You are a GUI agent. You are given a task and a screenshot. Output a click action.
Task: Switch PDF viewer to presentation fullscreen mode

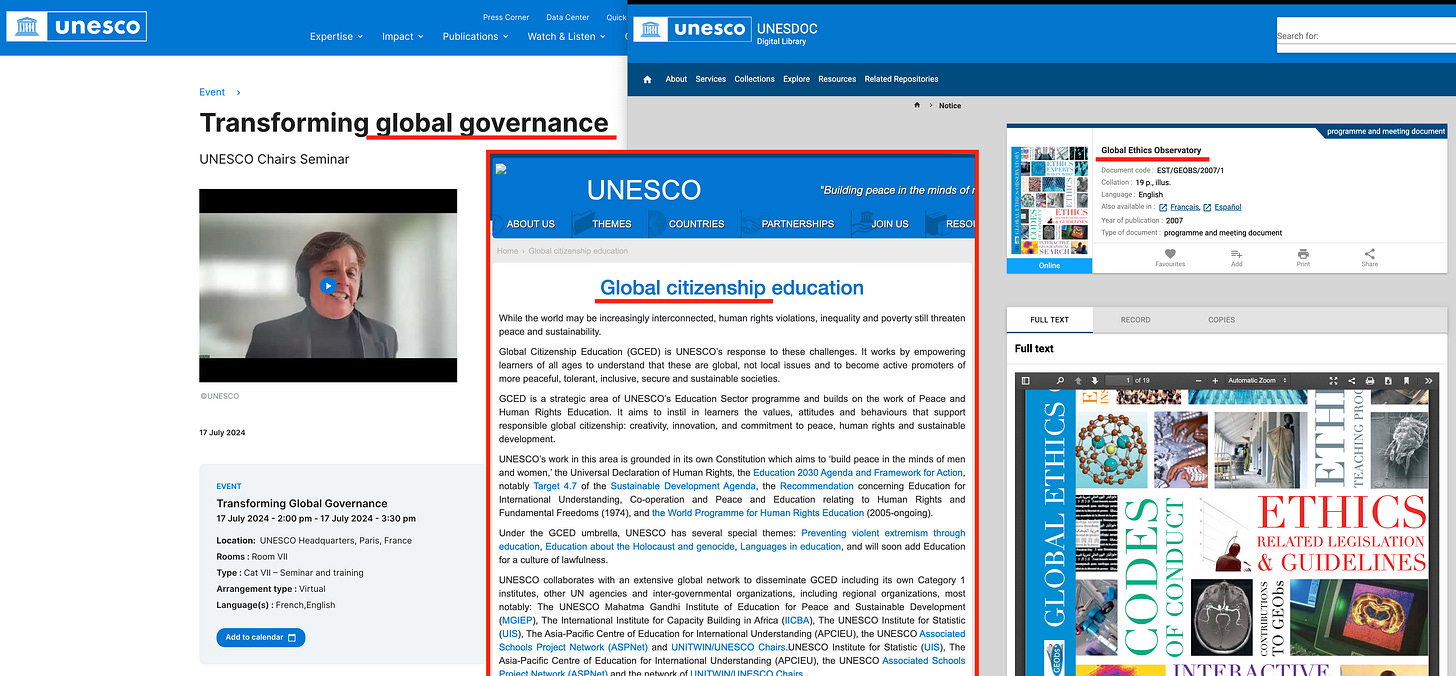tap(1333, 381)
